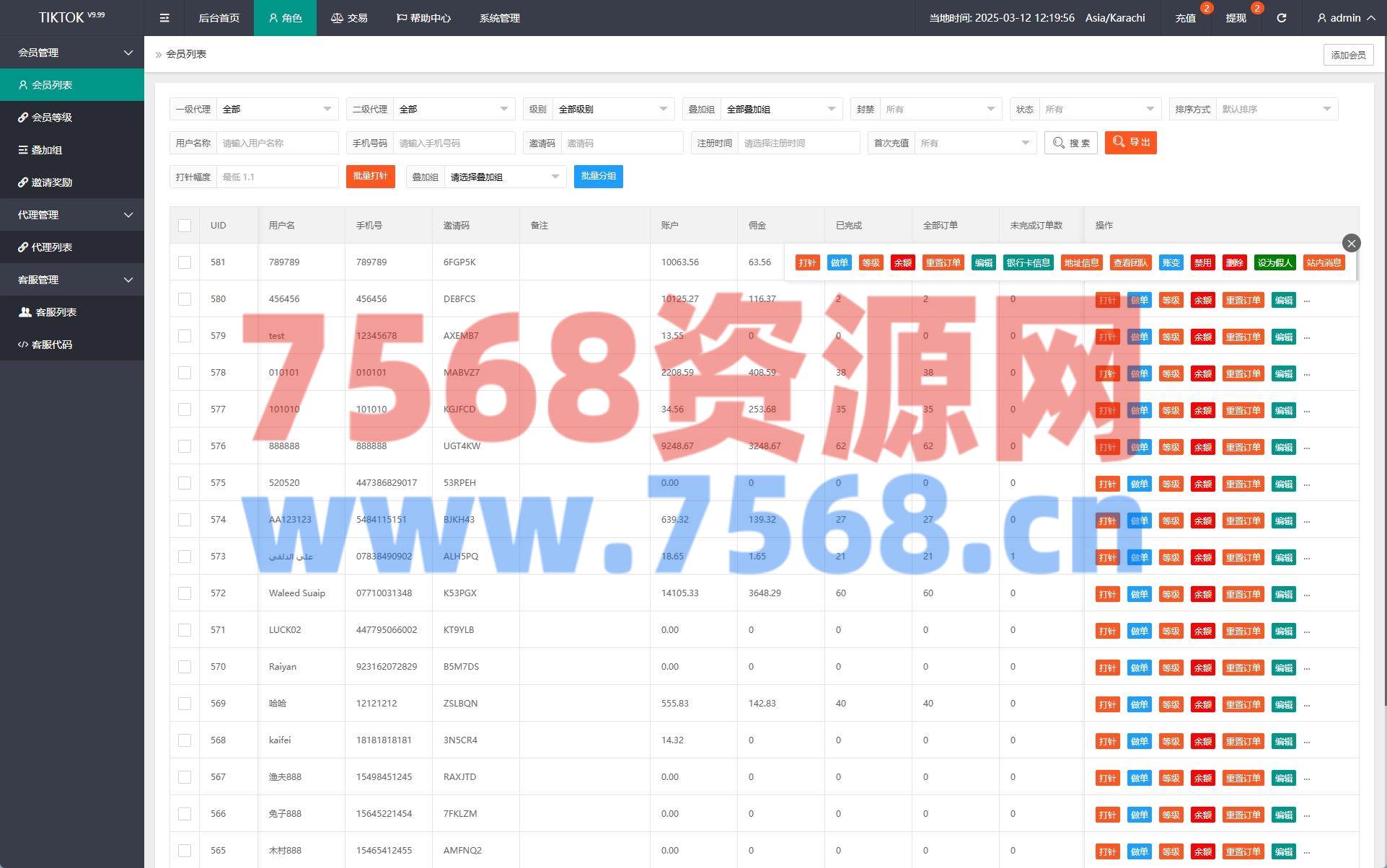
Task: Click the magnifier search button
Action: click(x=1070, y=143)
